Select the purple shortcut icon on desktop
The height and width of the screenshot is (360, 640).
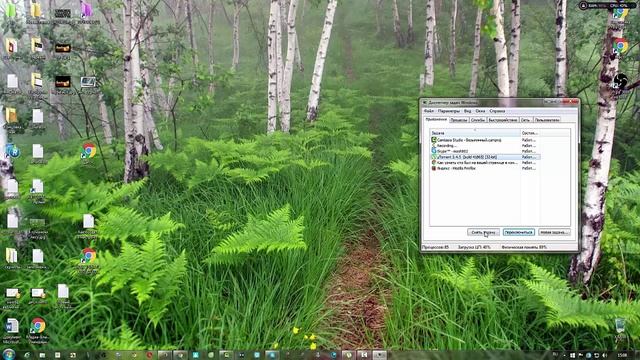click(x=87, y=11)
